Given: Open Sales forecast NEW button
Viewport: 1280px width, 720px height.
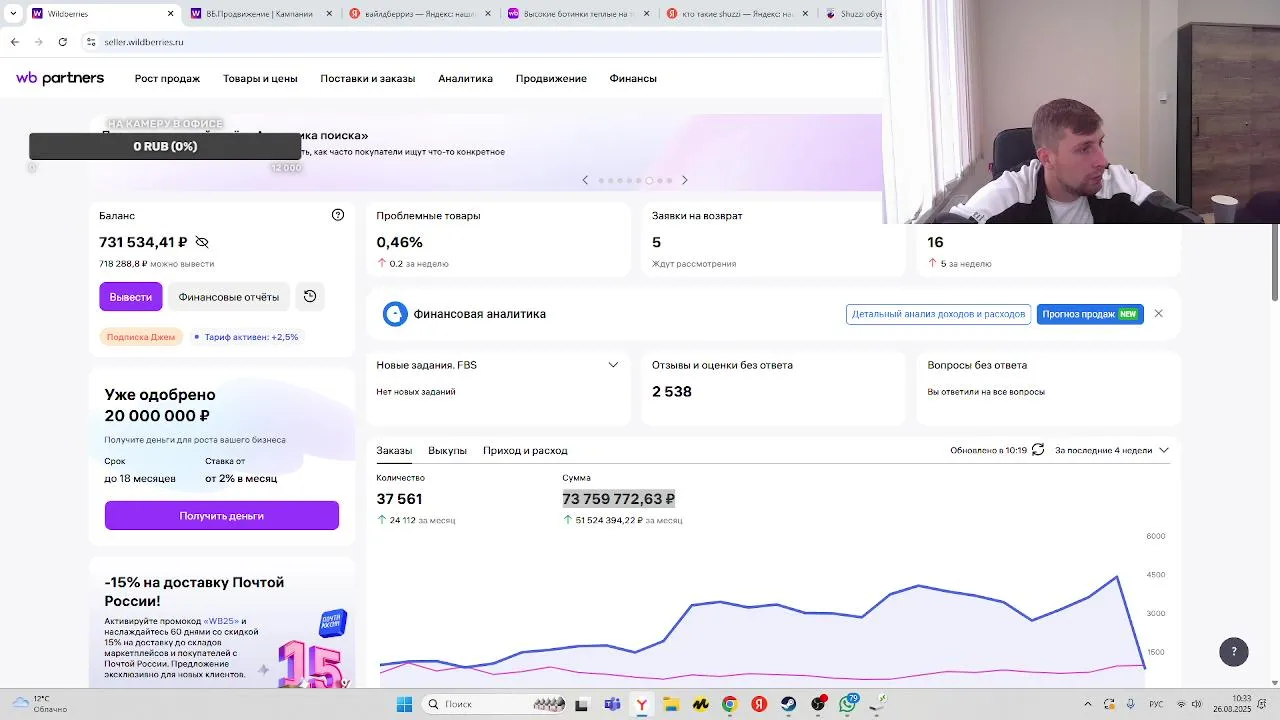Looking at the screenshot, I should [1090, 314].
